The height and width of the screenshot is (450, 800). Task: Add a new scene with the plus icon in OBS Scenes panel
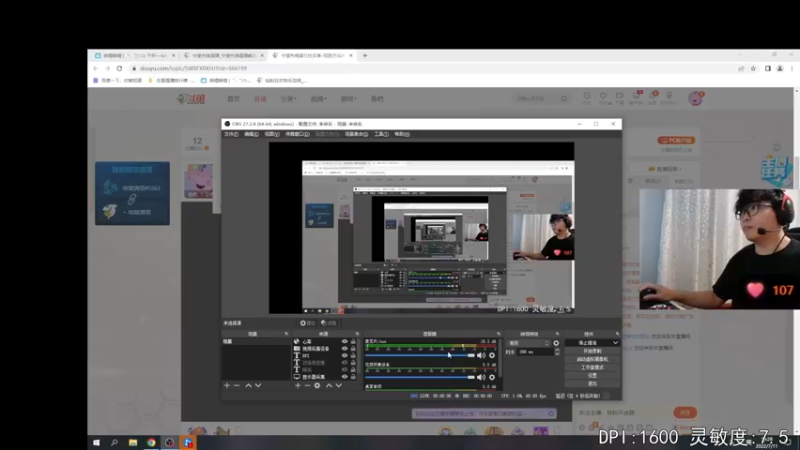(227, 386)
